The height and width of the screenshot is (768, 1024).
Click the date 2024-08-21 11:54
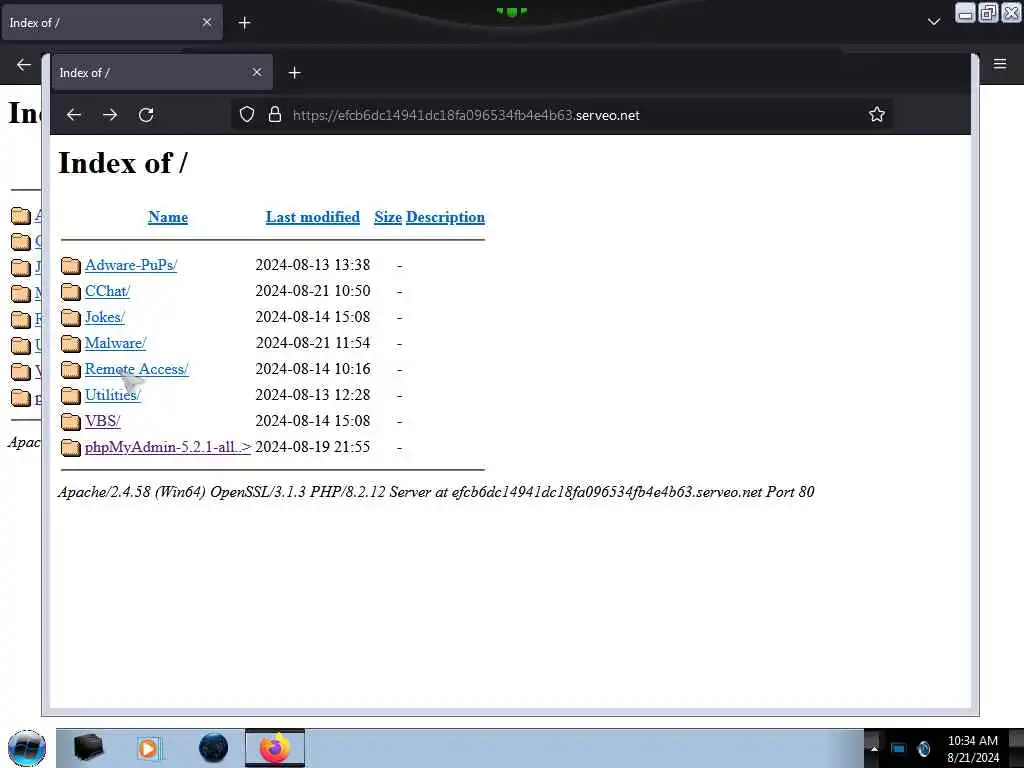[x=313, y=343]
